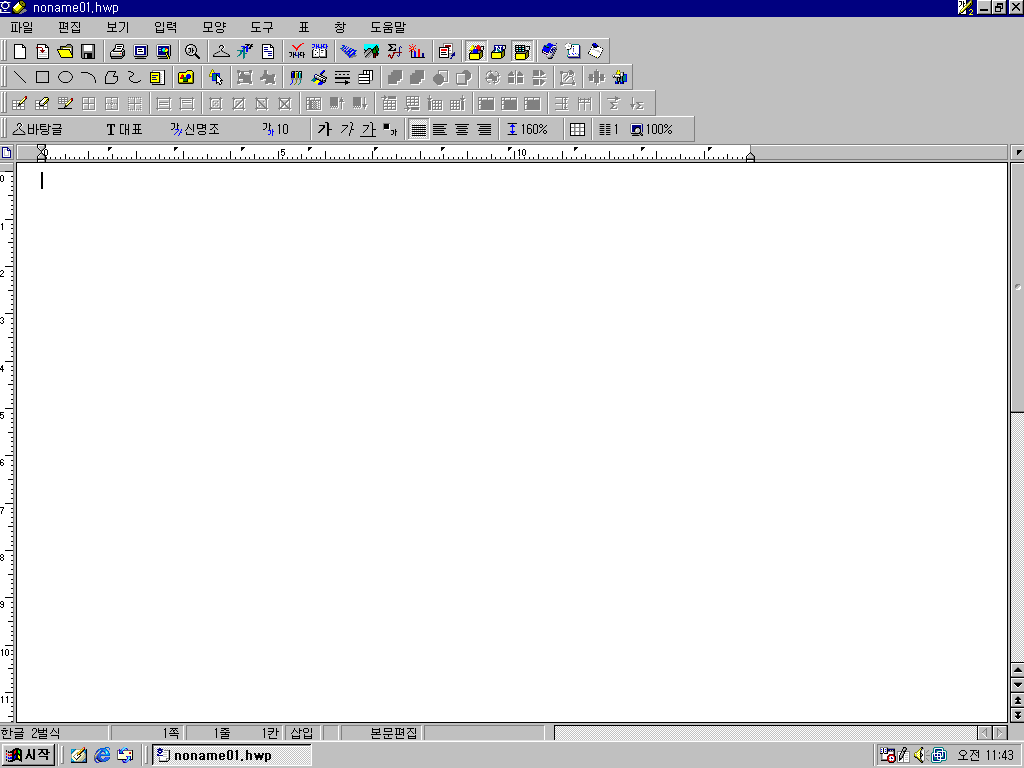The image size is (1024, 768).
Task: Open the 100% zoom dropdown
Action: coord(651,129)
